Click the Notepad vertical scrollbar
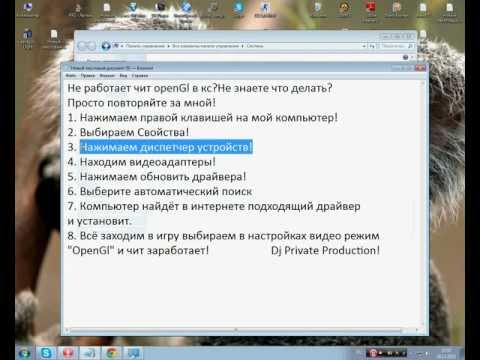 pos(424,203)
